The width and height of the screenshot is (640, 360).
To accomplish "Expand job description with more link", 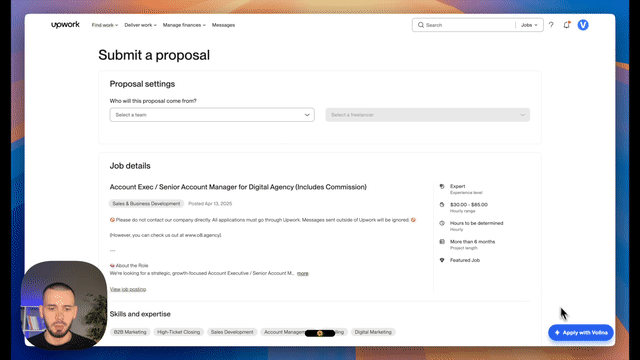I will [x=302, y=273].
